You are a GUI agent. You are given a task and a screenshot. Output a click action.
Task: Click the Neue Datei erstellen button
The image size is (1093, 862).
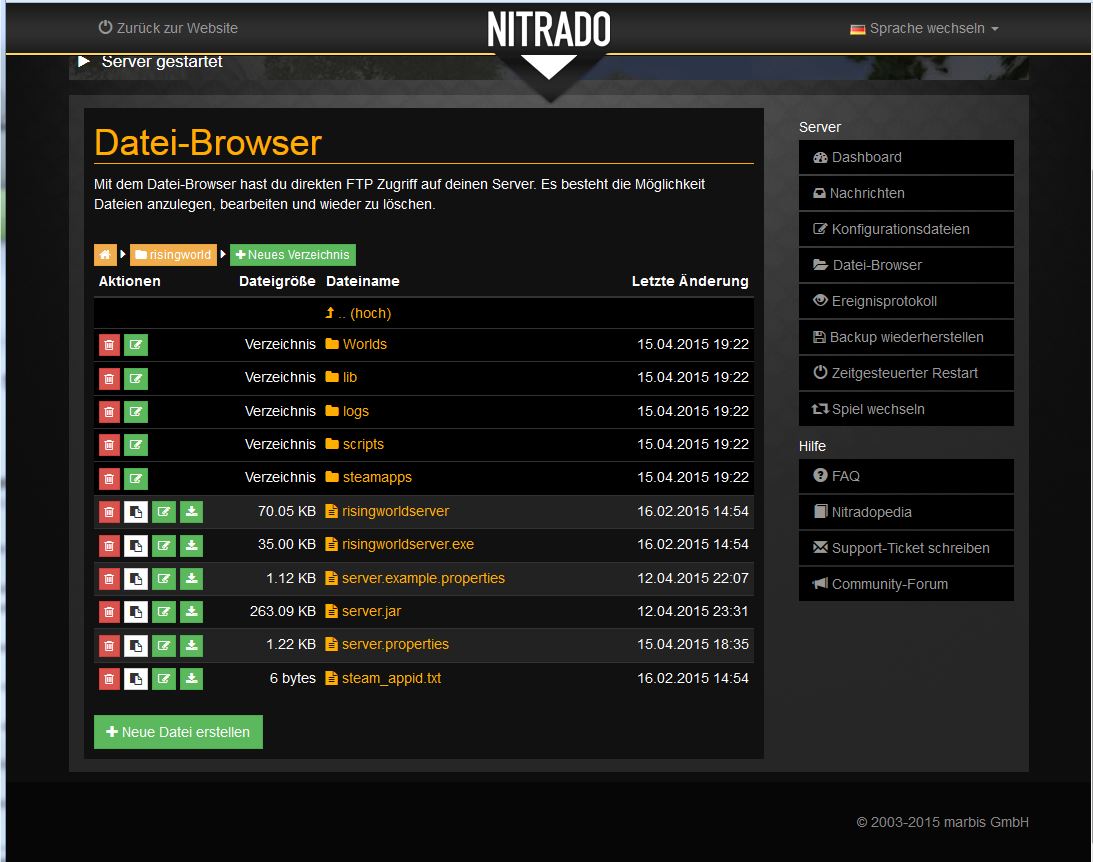178,732
